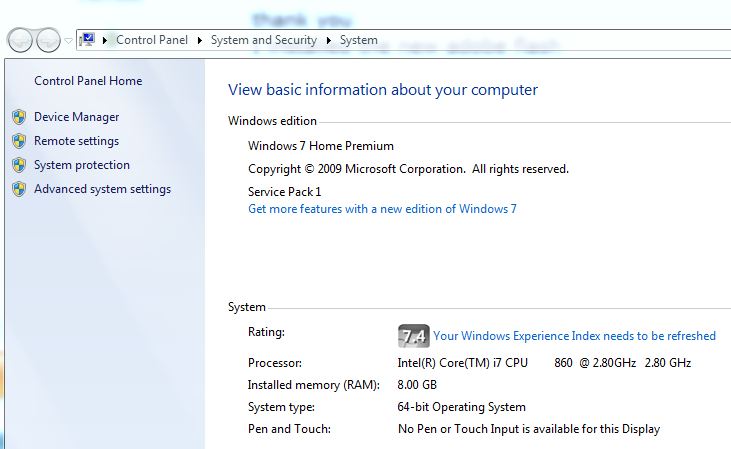The height and width of the screenshot is (449, 731).
Task: Click Windows Experience Index needs refresh link
Action: point(574,336)
